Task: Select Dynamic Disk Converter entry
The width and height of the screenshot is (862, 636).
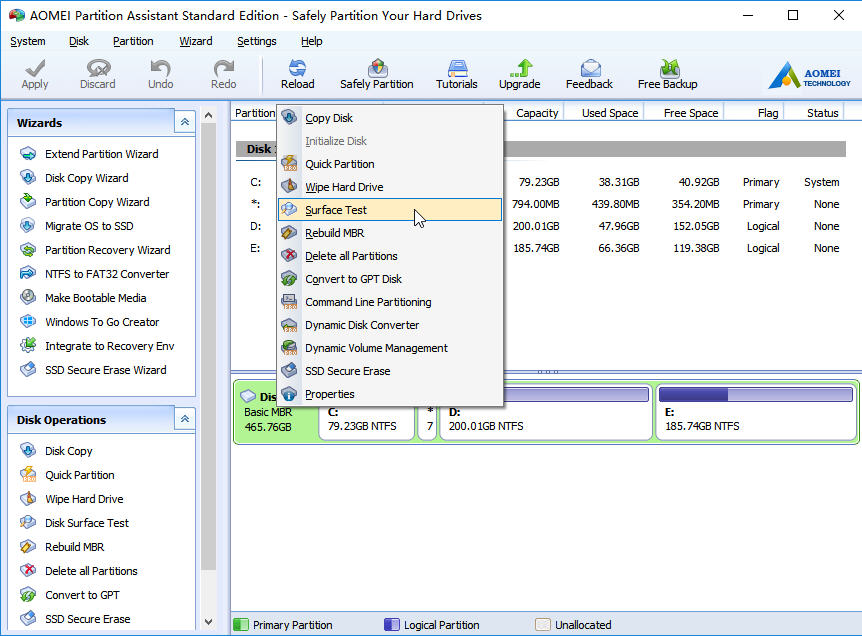Action: coord(390,325)
